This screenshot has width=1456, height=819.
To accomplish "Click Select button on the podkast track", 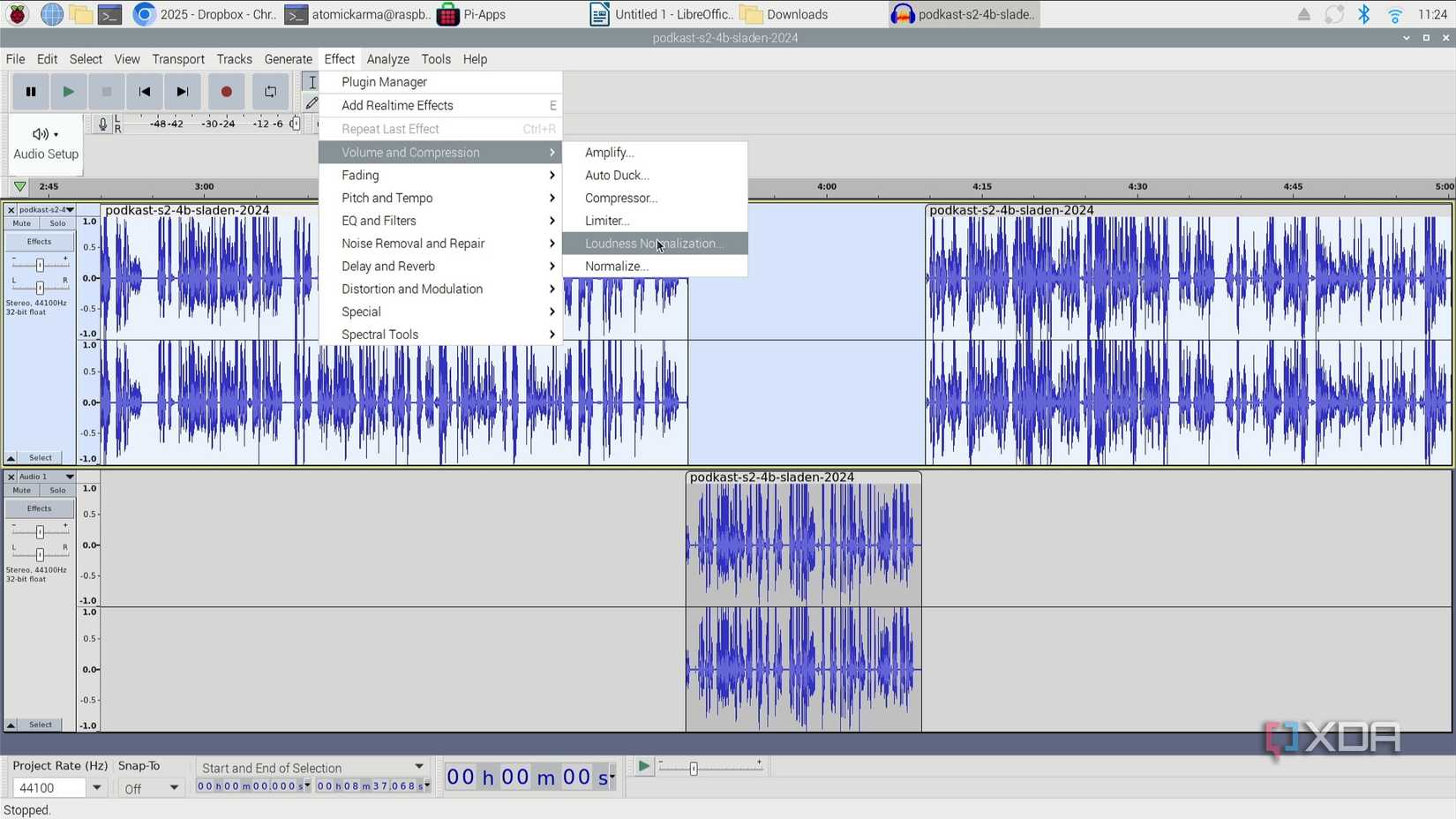I will pos(41,458).
